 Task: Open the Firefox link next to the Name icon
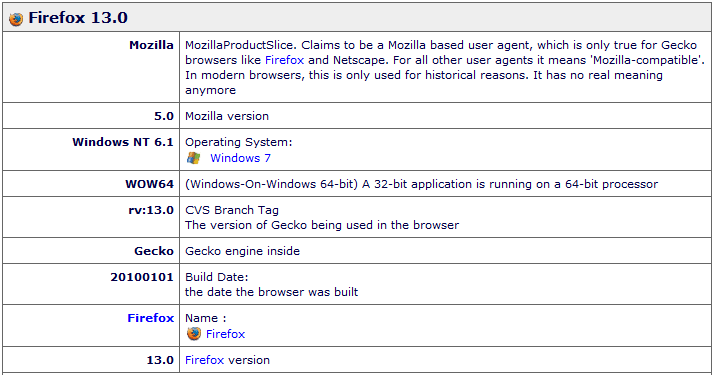point(225,334)
